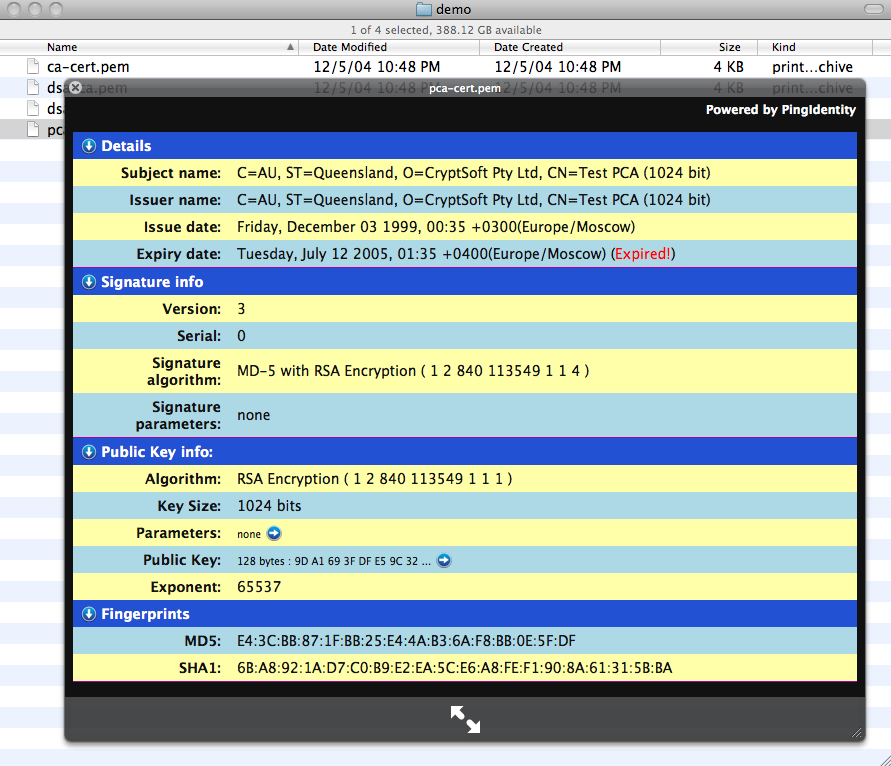Click the Powered by PingIdentity text
Image resolution: width=891 pixels, height=766 pixels.
(781, 110)
